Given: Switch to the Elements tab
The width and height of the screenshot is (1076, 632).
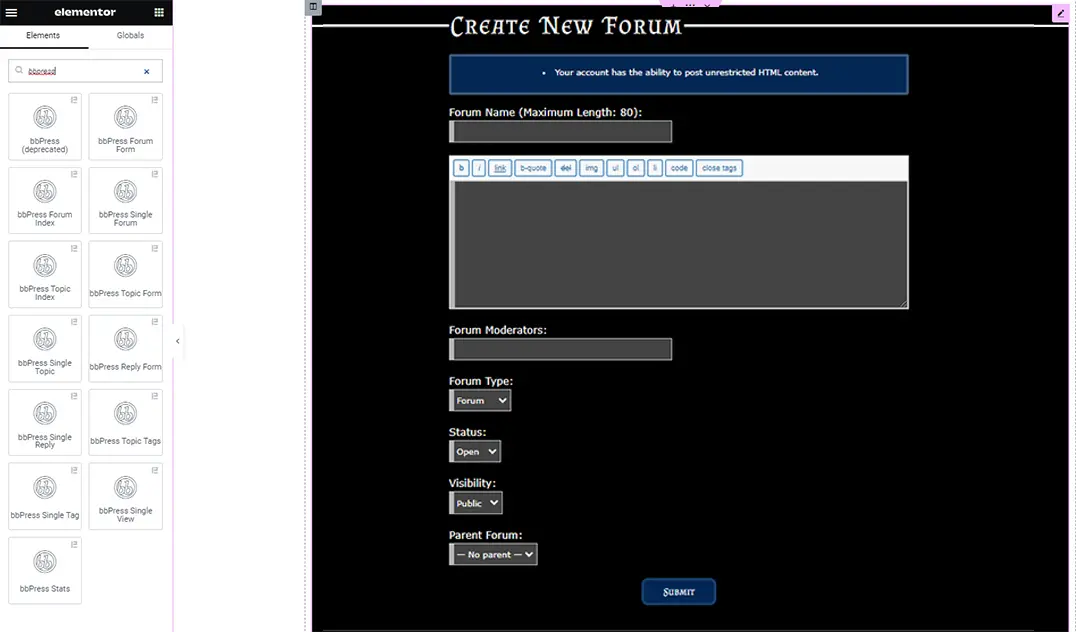Looking at the screenshot, I should tap(43, 35).
